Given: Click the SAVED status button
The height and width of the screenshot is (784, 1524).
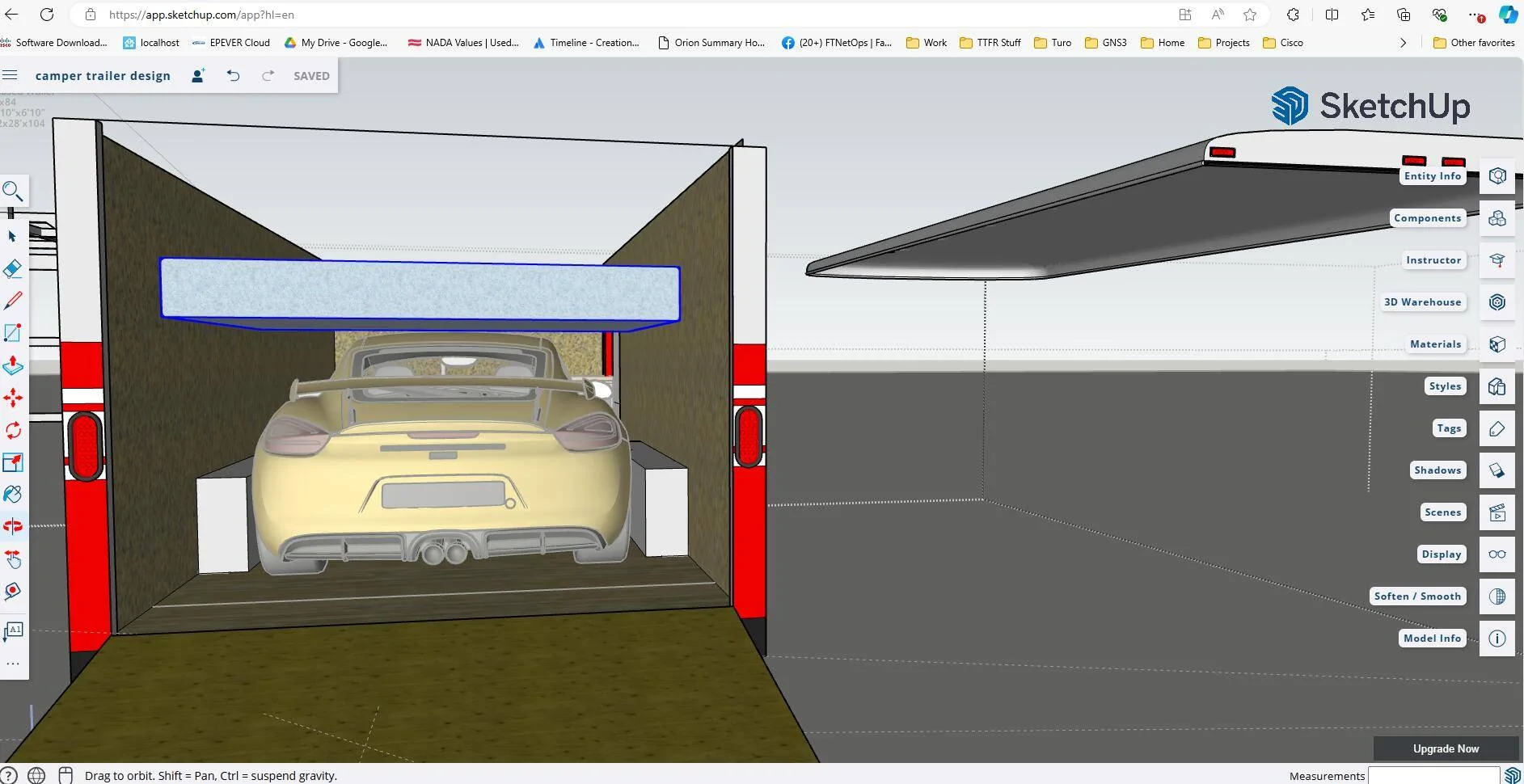Looking at the screenshot, I should point(311,76).
